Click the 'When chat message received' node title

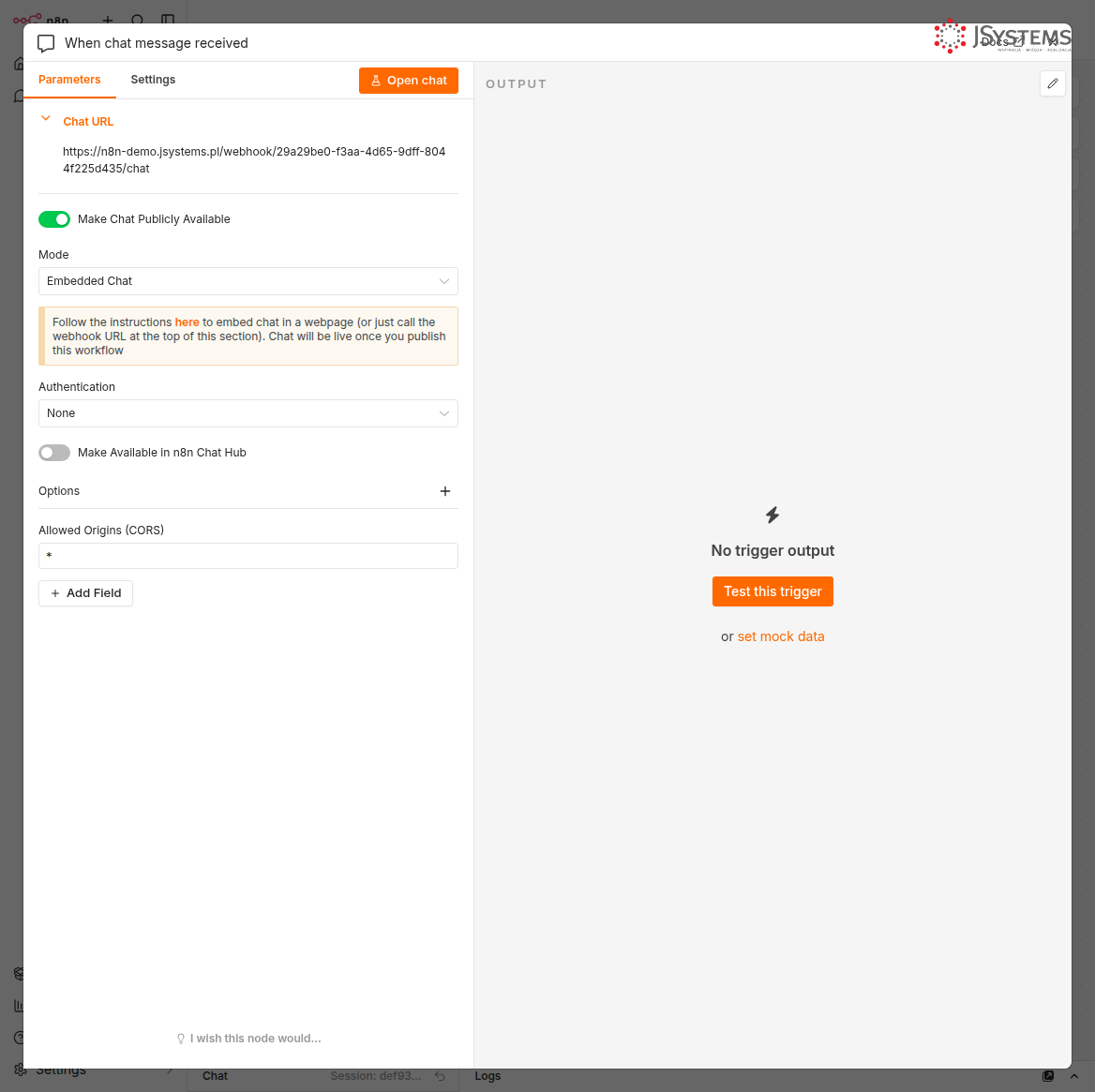[x=157, y=43]
